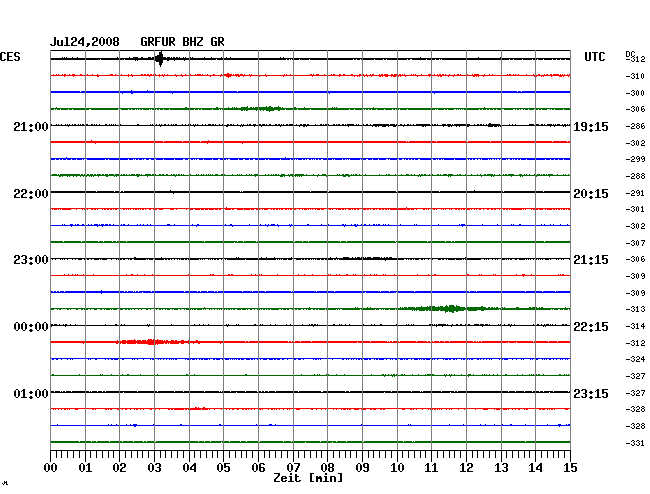Click the green burst between minutes 11 and 12
The width and height of the screenshot is (650, 494).
(x=451, y=308)
